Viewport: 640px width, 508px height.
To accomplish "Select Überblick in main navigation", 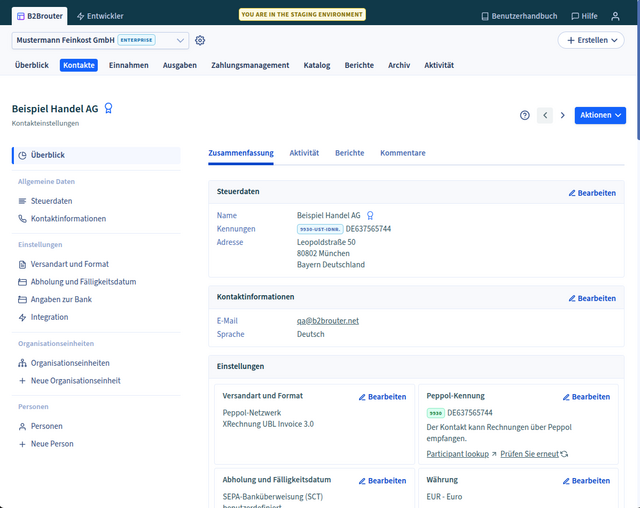I will click(32, 65).
